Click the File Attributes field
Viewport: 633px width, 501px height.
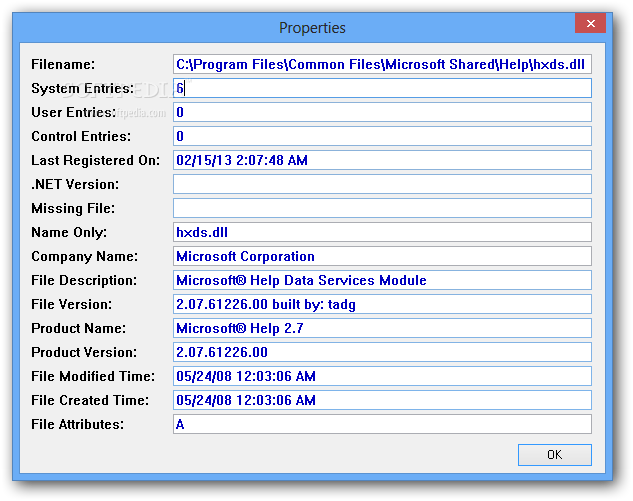click(382, 424)
